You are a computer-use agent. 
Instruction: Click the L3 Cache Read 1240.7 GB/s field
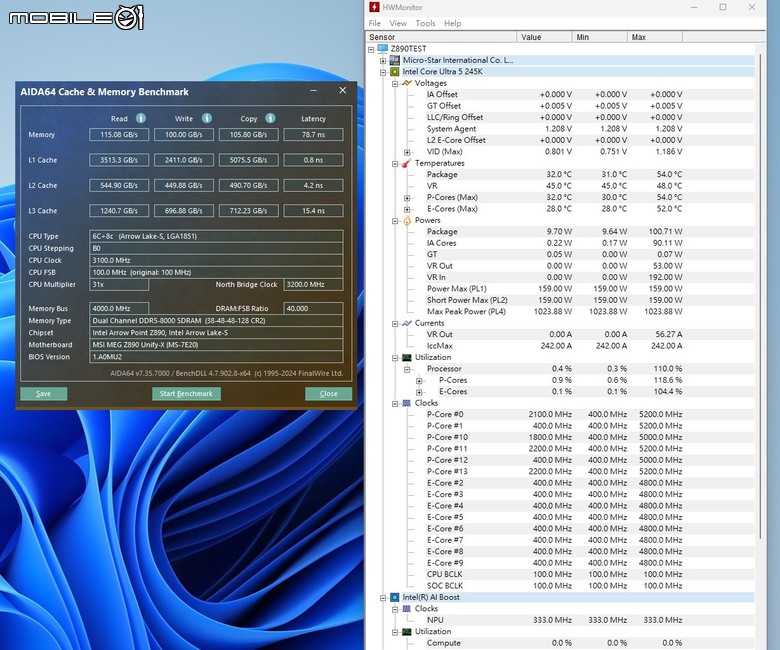tap(119, 210)
